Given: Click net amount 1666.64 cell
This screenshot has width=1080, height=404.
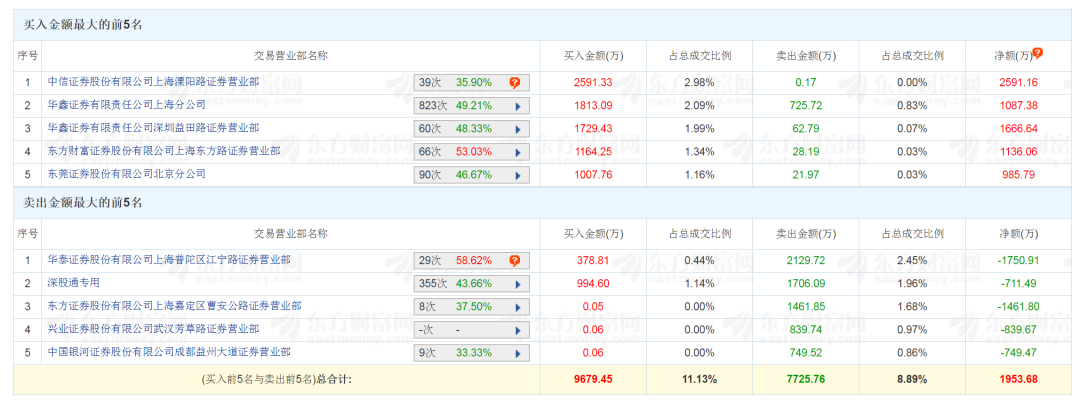Looking at the screenshot, I should tap(1018, 129).
